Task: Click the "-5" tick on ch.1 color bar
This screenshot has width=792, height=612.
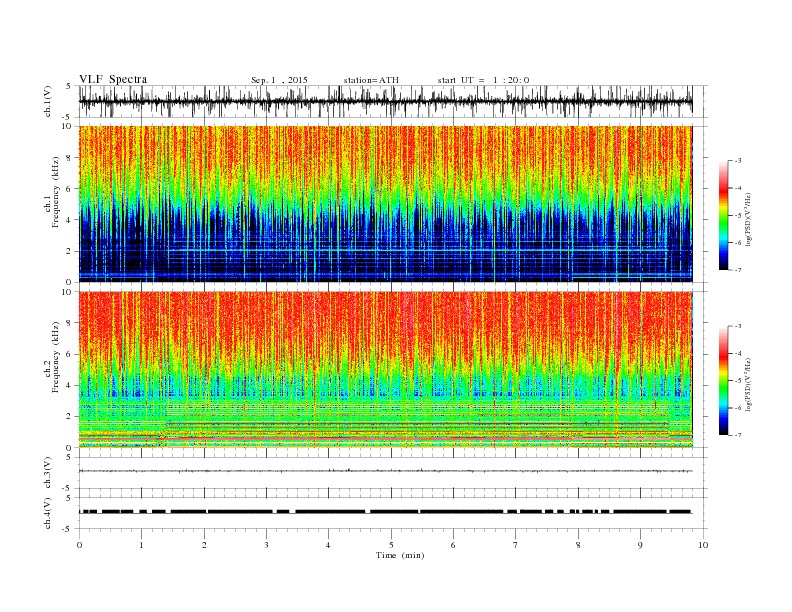Action: coord(738,215)
